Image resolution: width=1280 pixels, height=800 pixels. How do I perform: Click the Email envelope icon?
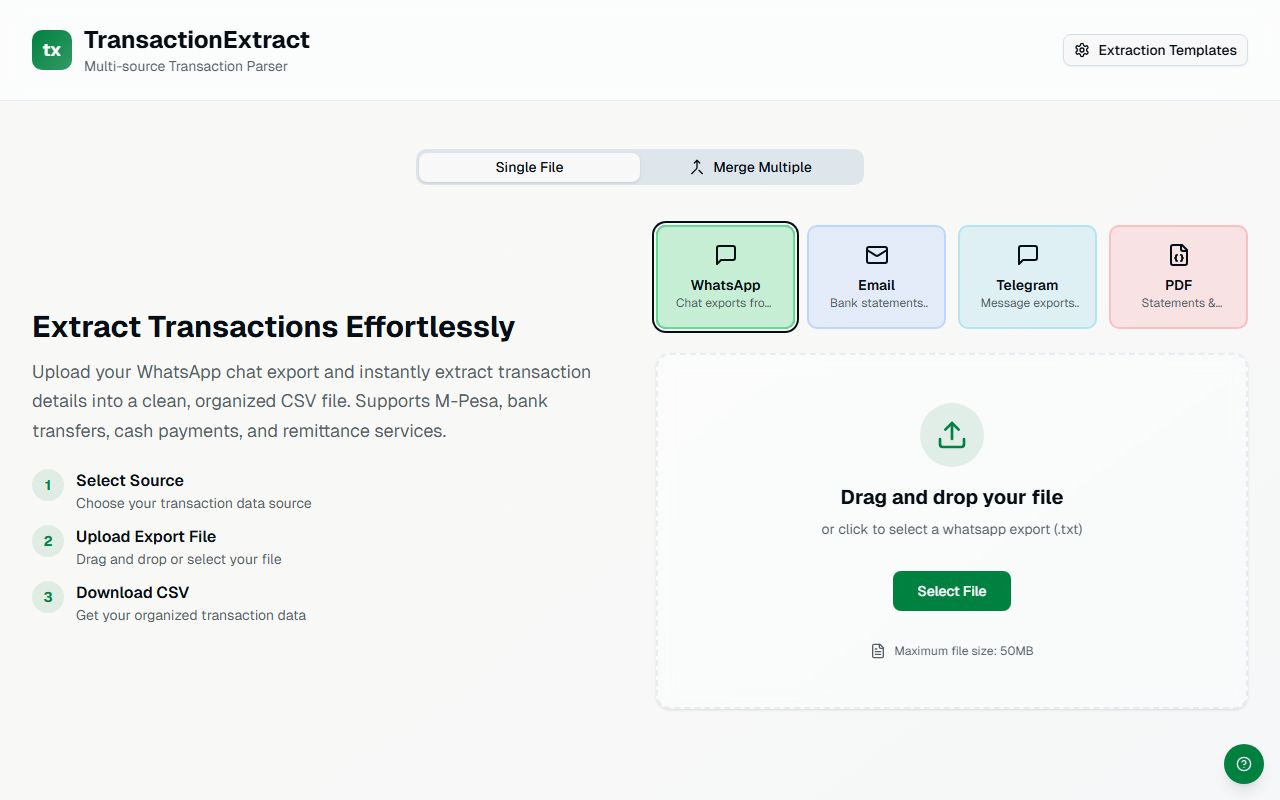pos(876,255)
